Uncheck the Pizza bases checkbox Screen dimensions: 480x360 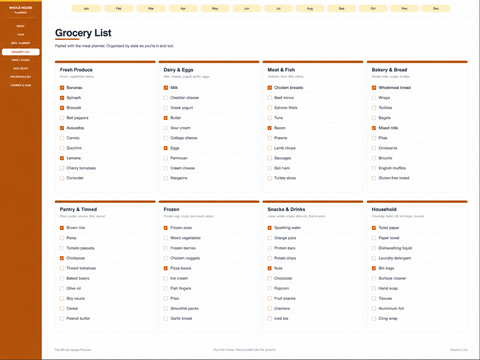click(x=166, y=268)
